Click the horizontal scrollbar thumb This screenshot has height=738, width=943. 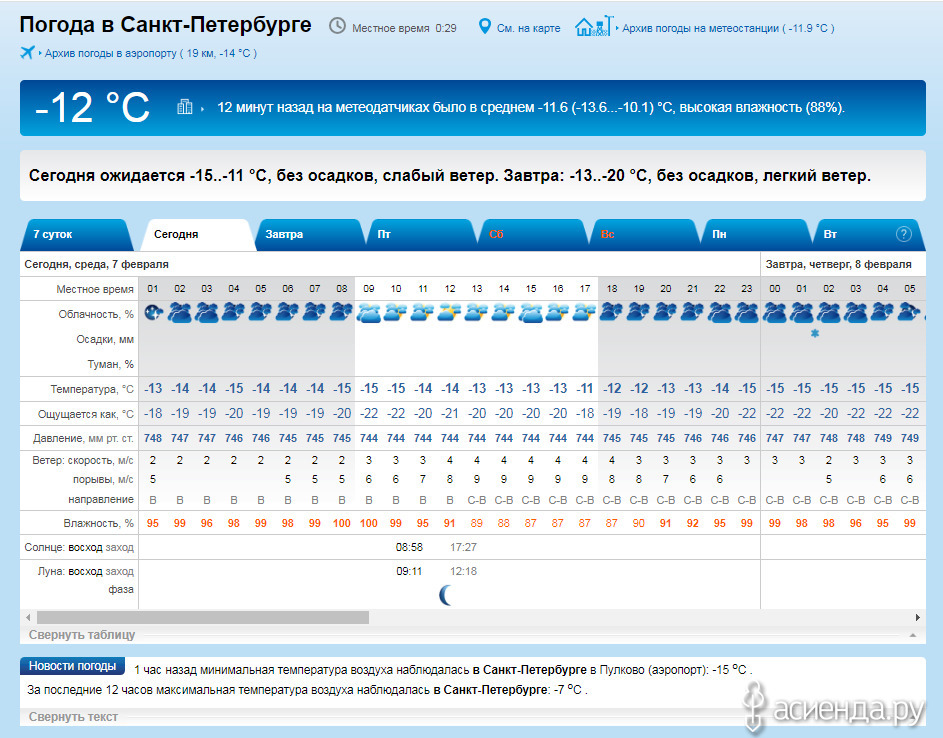203,617
